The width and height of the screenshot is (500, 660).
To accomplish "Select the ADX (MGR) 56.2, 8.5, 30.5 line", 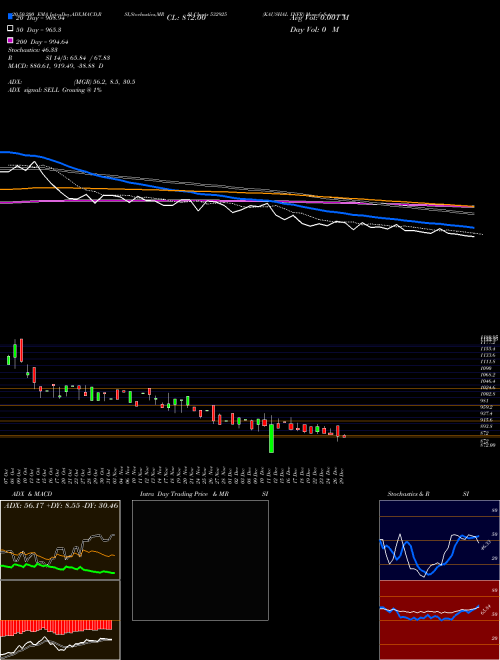I will pyautogui.click(x=72, y=82).
